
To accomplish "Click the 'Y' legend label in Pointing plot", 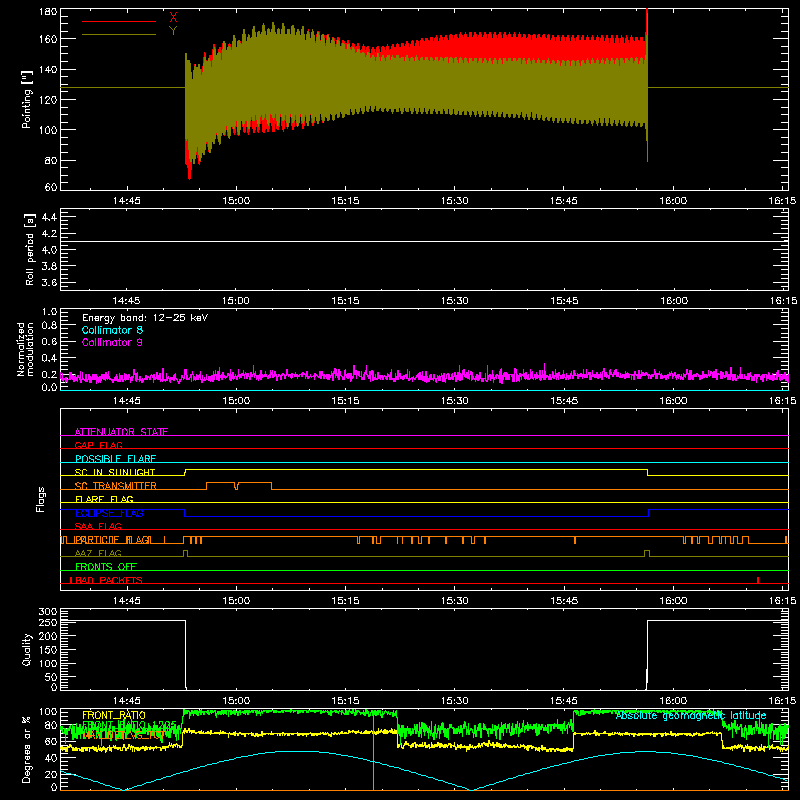I will pyautogui.click(x=173, y=31).
